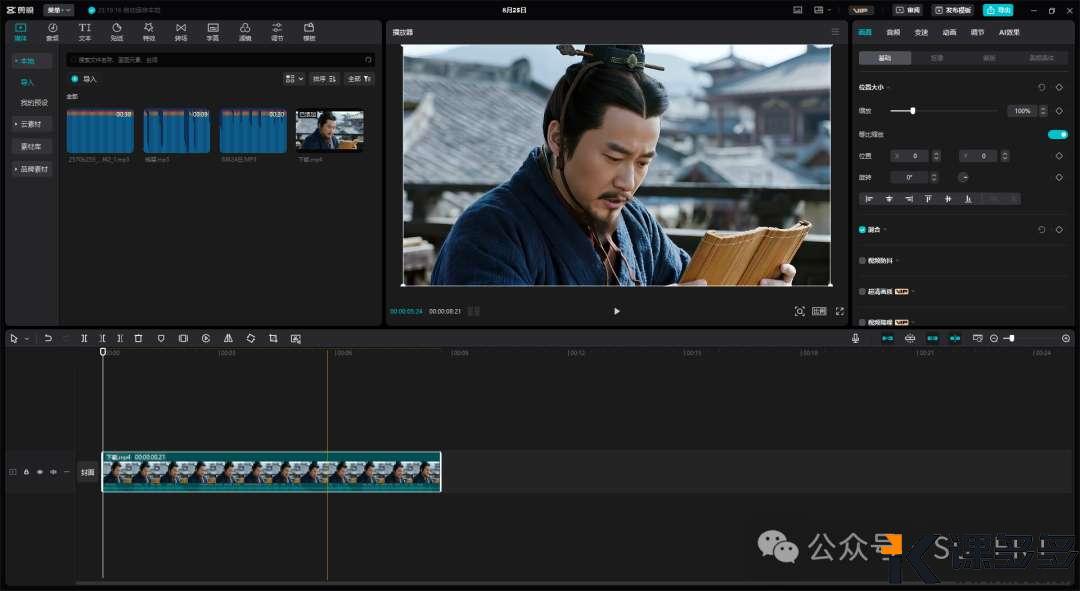Click the undo arrow in timeline toolbar
Viewport: 1080px width, 591px height.
point(48,339)
